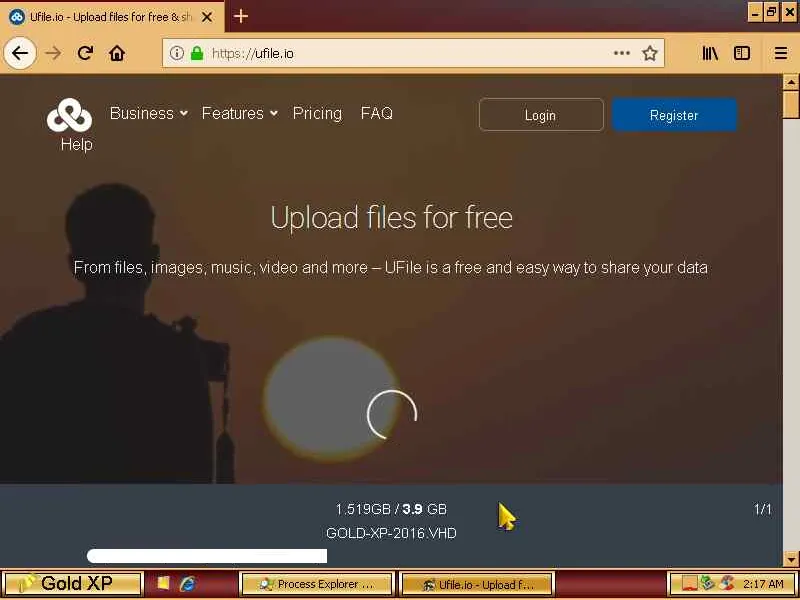Click the scrollbar up arrow
The width and height of the screenshot is (800, 600).
(x=791, y=82)
